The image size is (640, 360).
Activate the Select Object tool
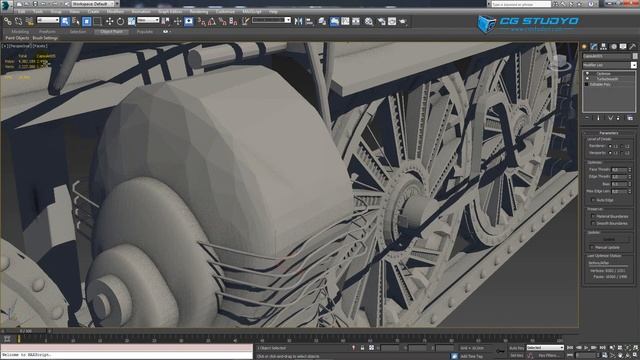65,21
